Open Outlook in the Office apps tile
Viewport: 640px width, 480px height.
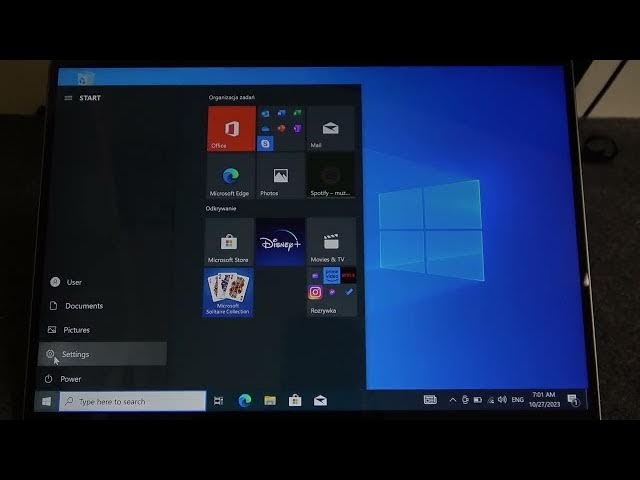coord(265,114)
